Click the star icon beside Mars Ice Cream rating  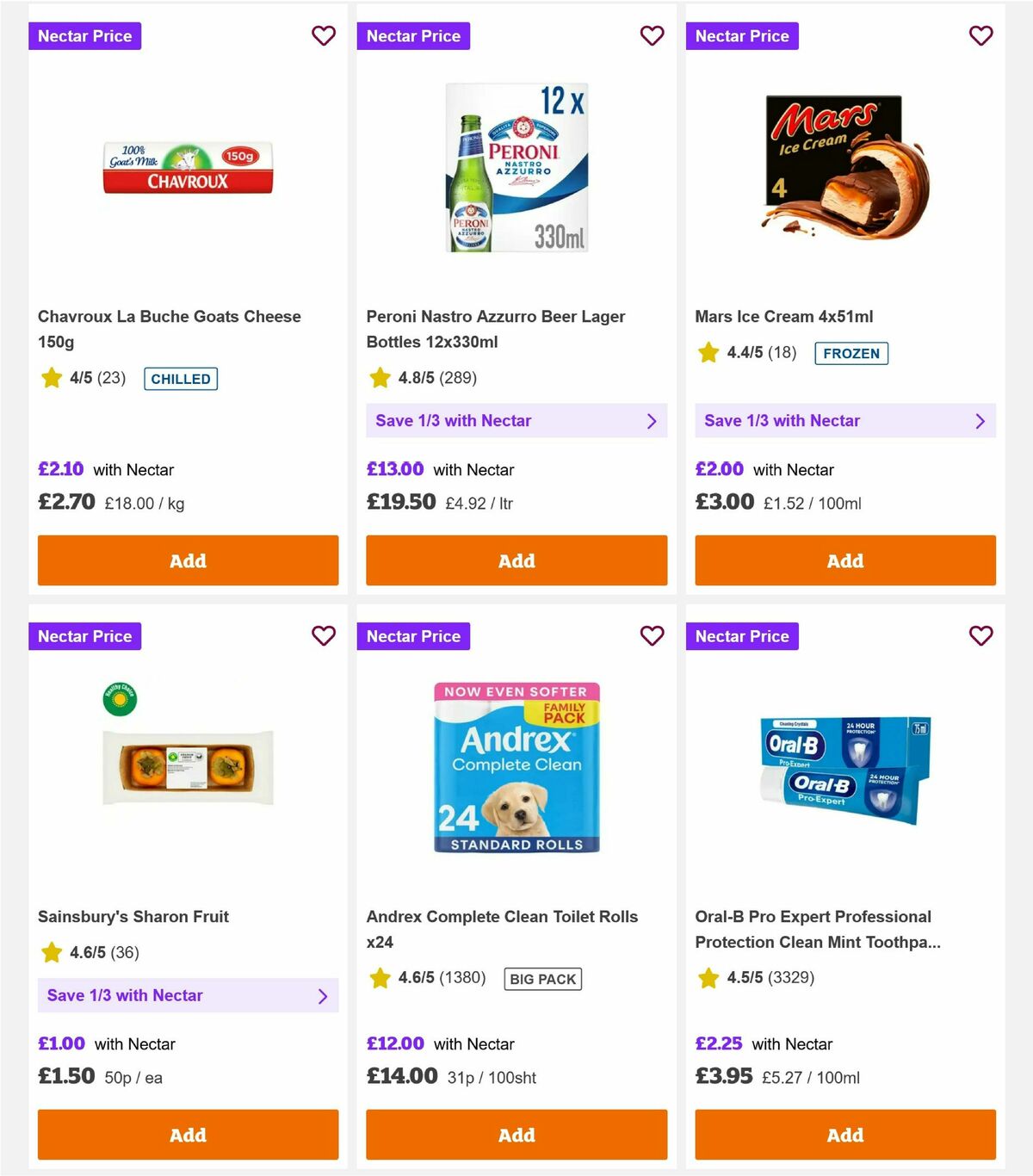pos(708,352)
